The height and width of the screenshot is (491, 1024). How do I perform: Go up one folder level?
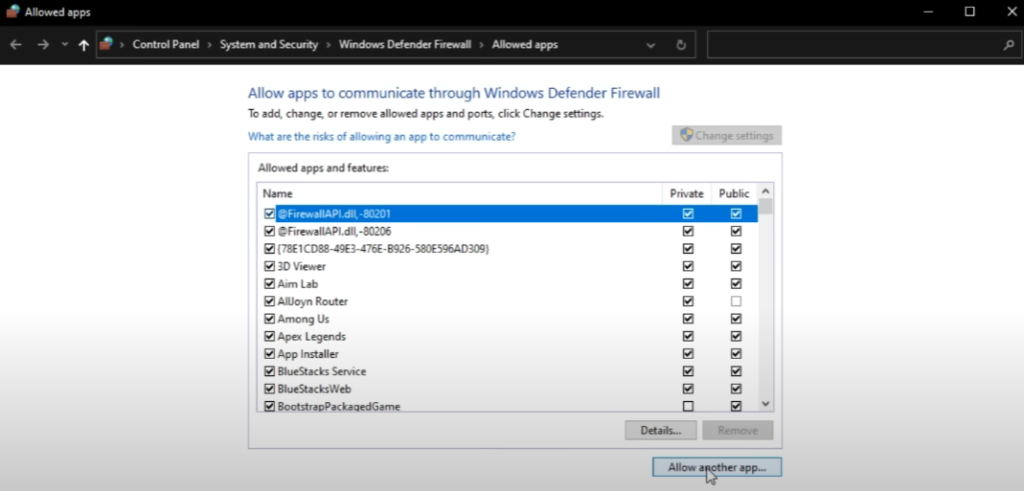click(x=84, y=45)
